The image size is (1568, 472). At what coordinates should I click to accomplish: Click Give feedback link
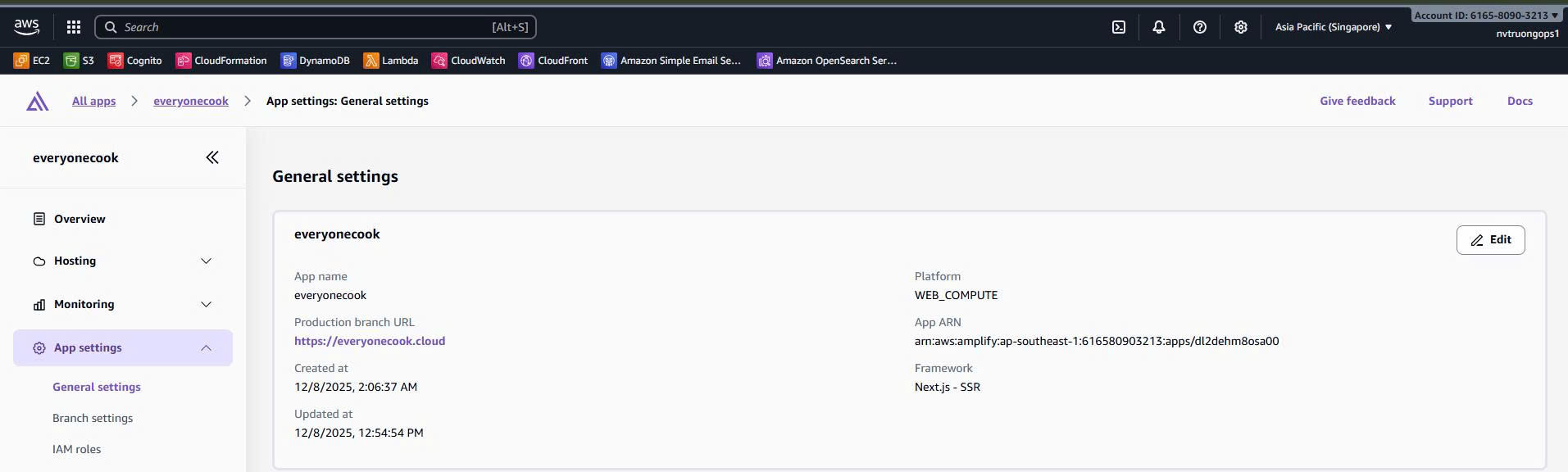(x=1357, y=101)
